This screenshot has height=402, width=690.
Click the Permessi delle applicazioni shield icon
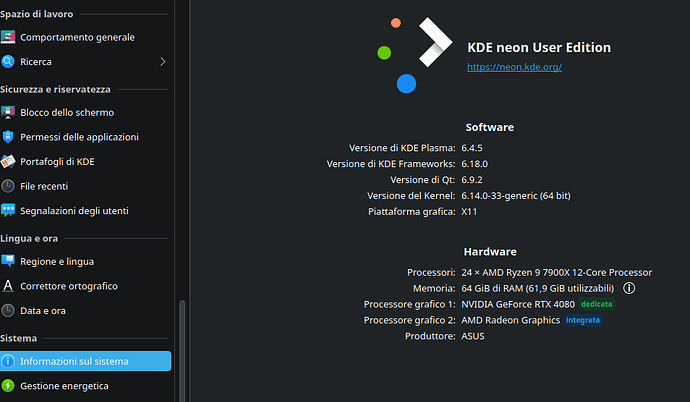pyautogui.click(x=8, y=137)
